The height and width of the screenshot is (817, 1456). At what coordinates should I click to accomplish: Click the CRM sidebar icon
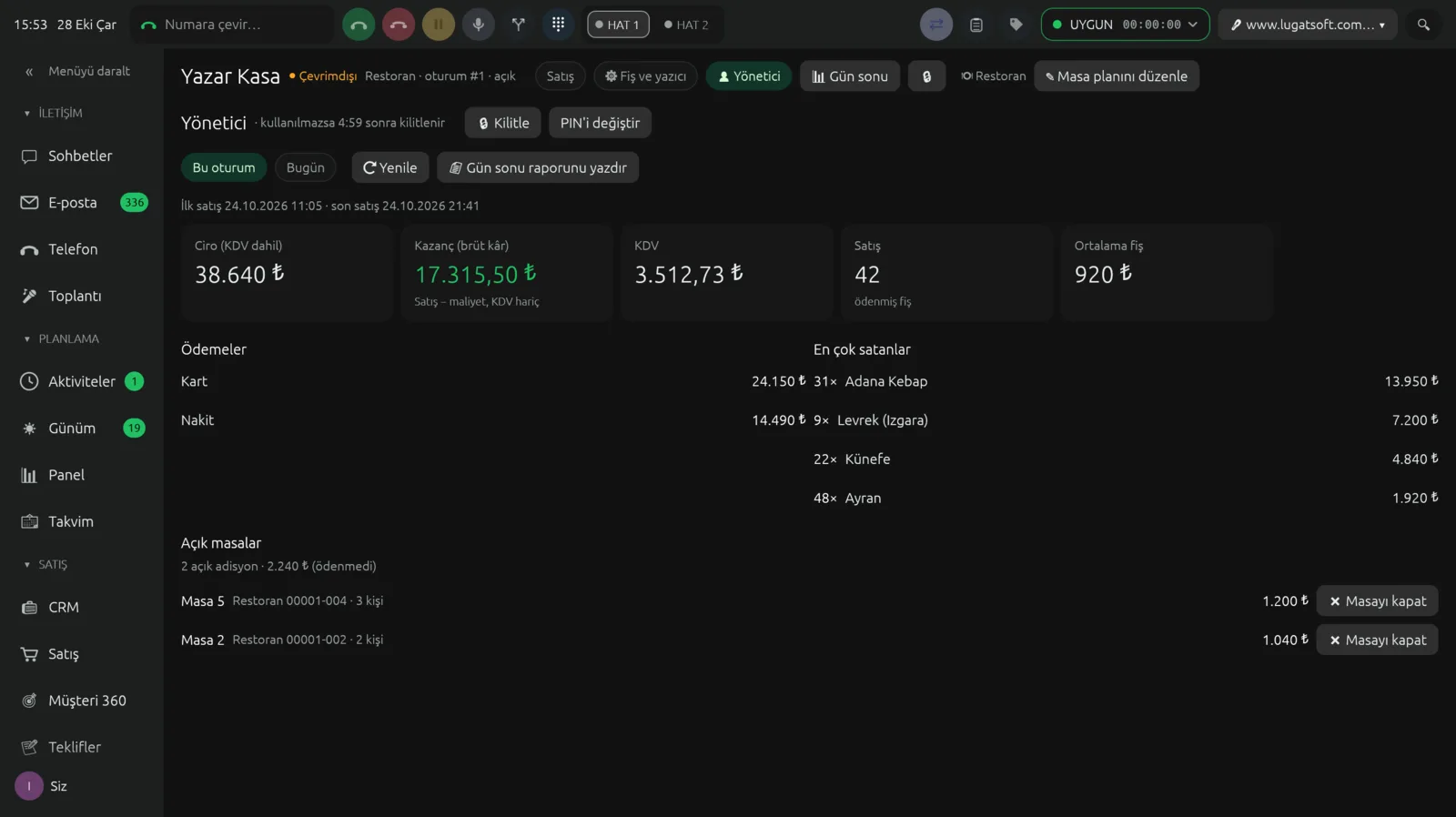tap(29, 607)
